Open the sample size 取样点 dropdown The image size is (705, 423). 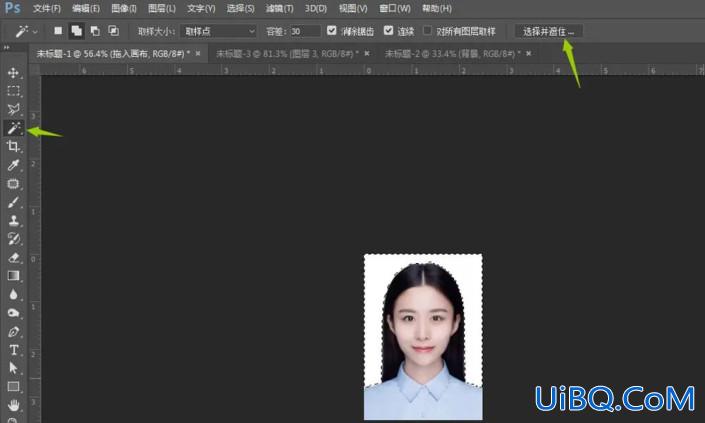tap(219, 31)
